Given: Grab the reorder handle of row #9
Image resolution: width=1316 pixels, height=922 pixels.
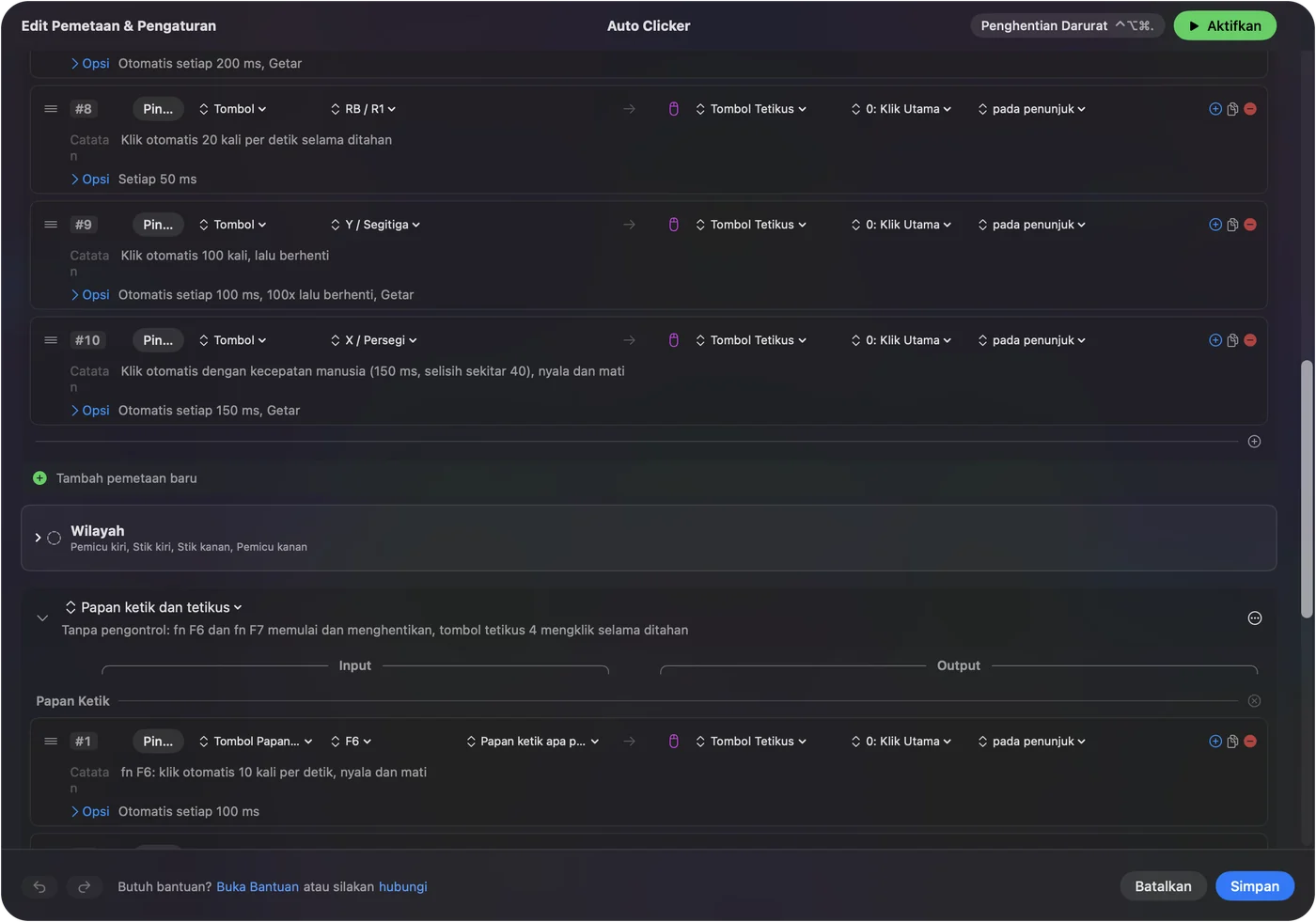Looking at the screenshot, I should pyautogui.click(x=51, y=225).
